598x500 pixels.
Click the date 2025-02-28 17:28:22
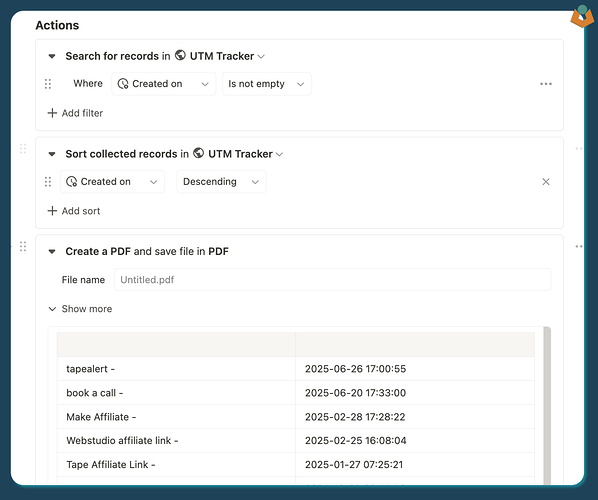(x=355, y=417)
